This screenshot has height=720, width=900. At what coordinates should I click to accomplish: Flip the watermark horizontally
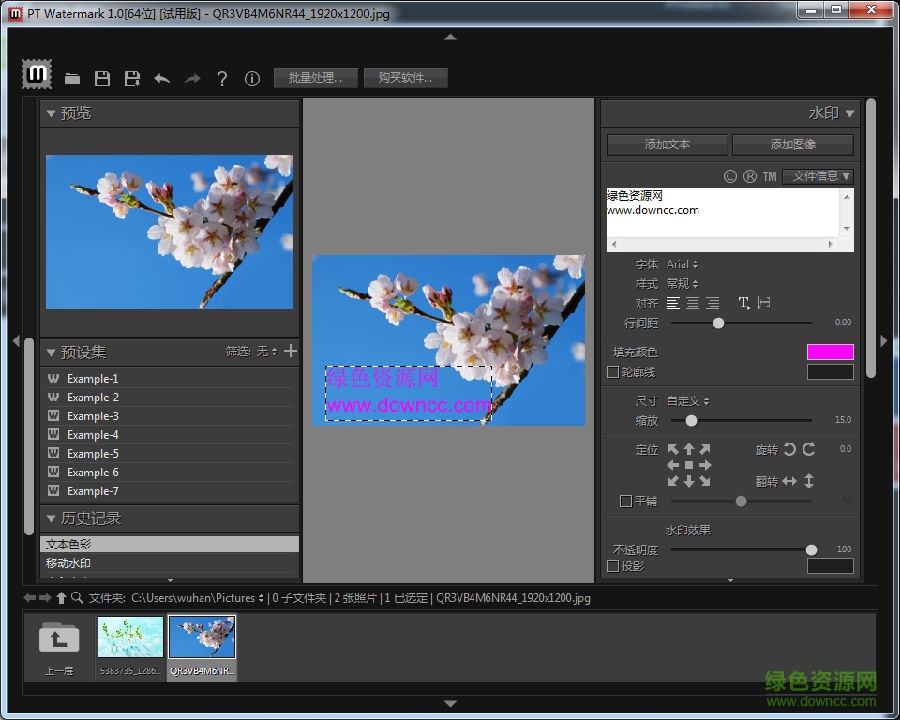coord(789,481)
